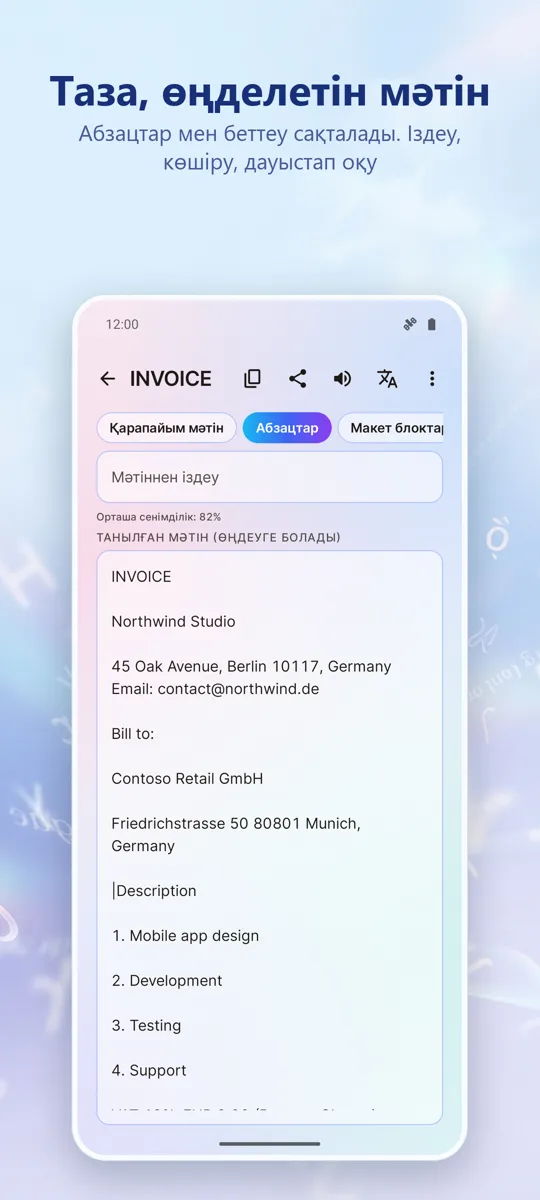This screenshot has width=540, height=1200.
Task: Select the Қарапайым мәтін chip
Action: point(167,428)
